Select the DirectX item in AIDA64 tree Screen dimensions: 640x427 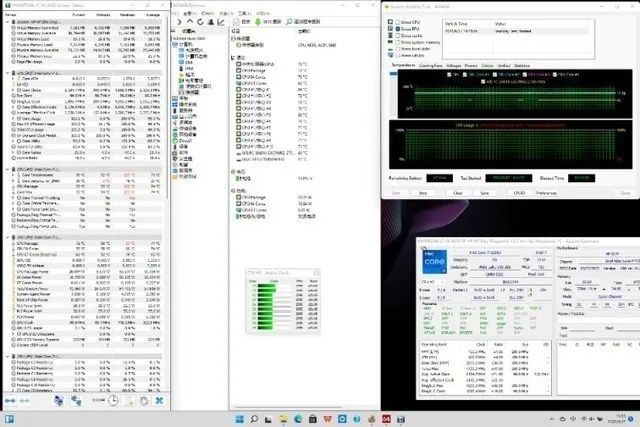click(x=185, y=140)
